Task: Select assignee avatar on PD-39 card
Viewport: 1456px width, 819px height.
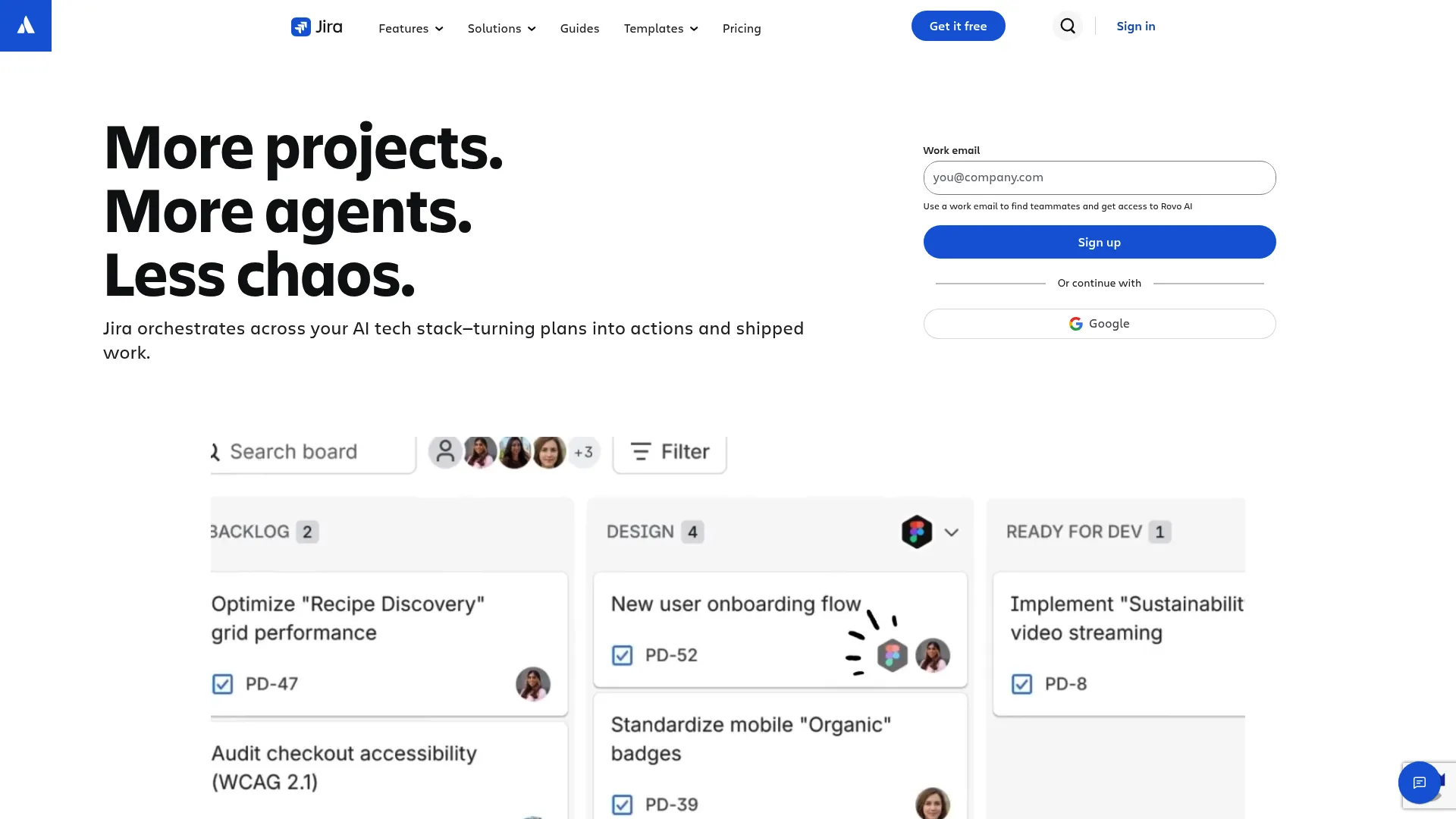Action: point(933,804)
